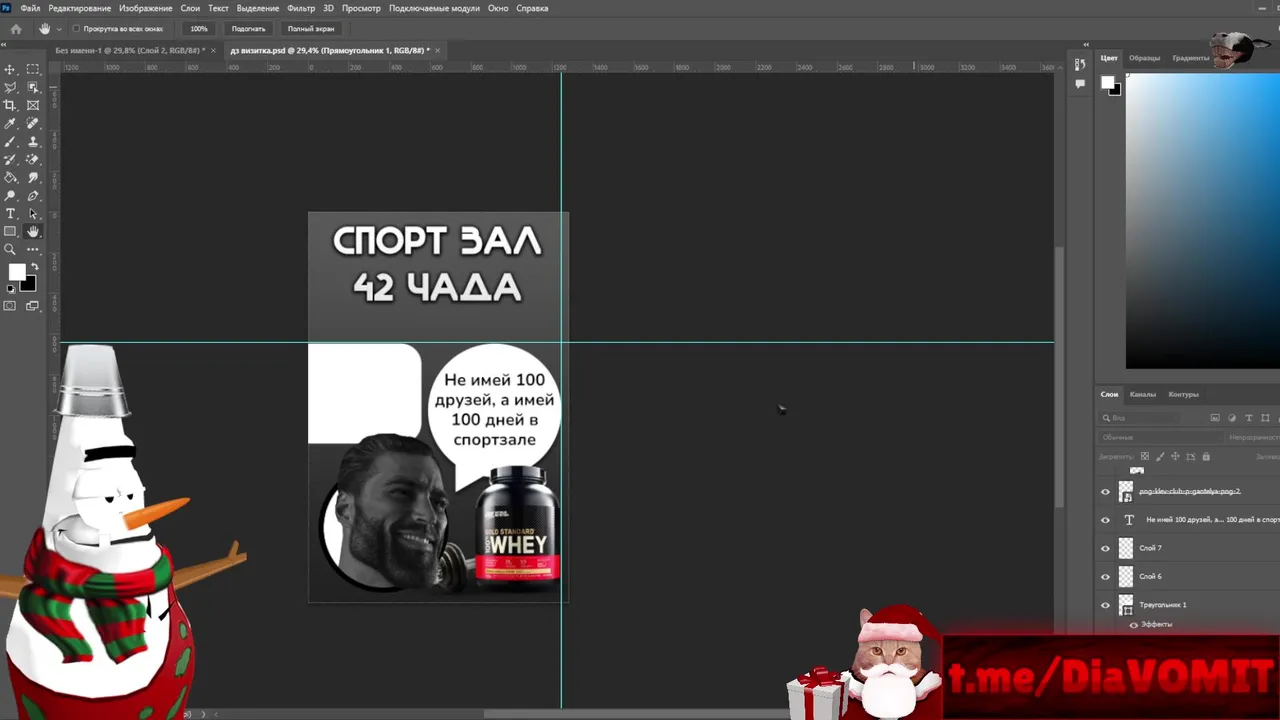Click the 100% zoom button
1280x720 pixels.
coord(199,29)
